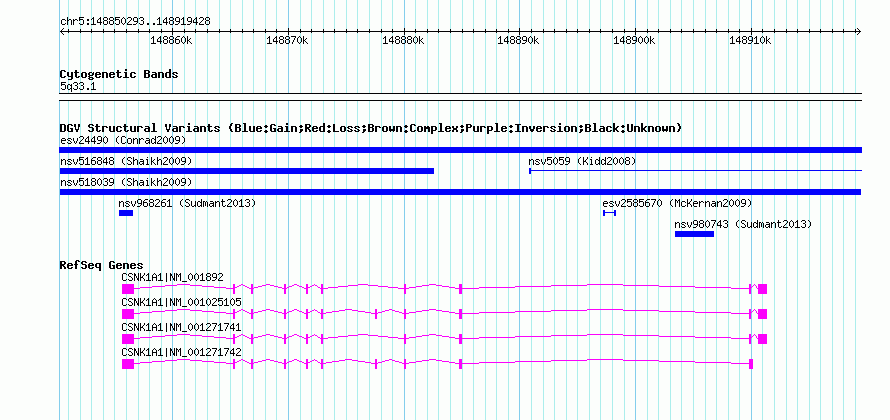The width and height of the screenshot is (890, 420).
Task: Click the last exon block of NM_001271741
Action: coord(762,339)
